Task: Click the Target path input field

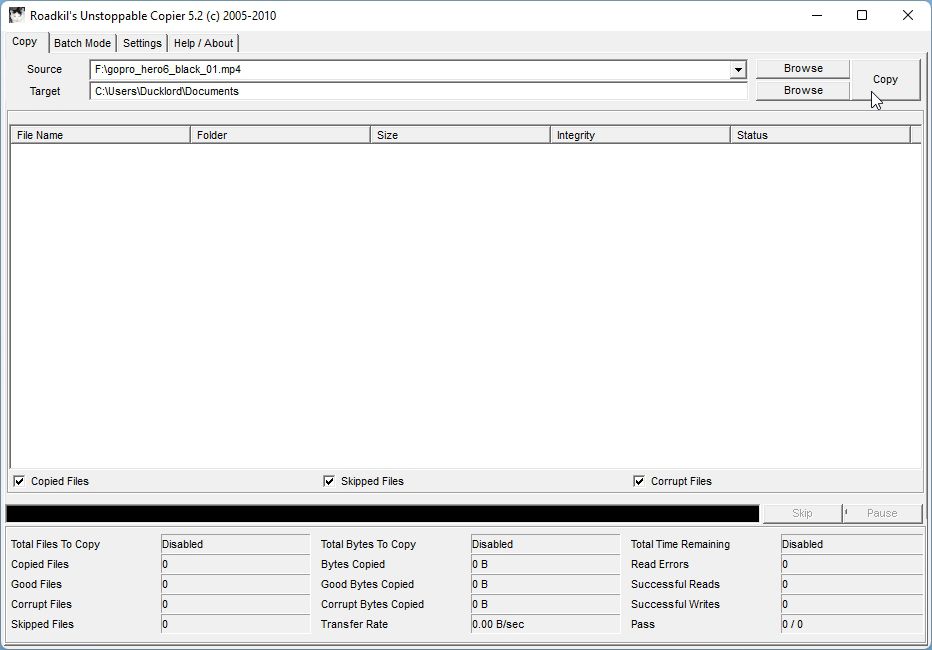Action: (418, 91)
